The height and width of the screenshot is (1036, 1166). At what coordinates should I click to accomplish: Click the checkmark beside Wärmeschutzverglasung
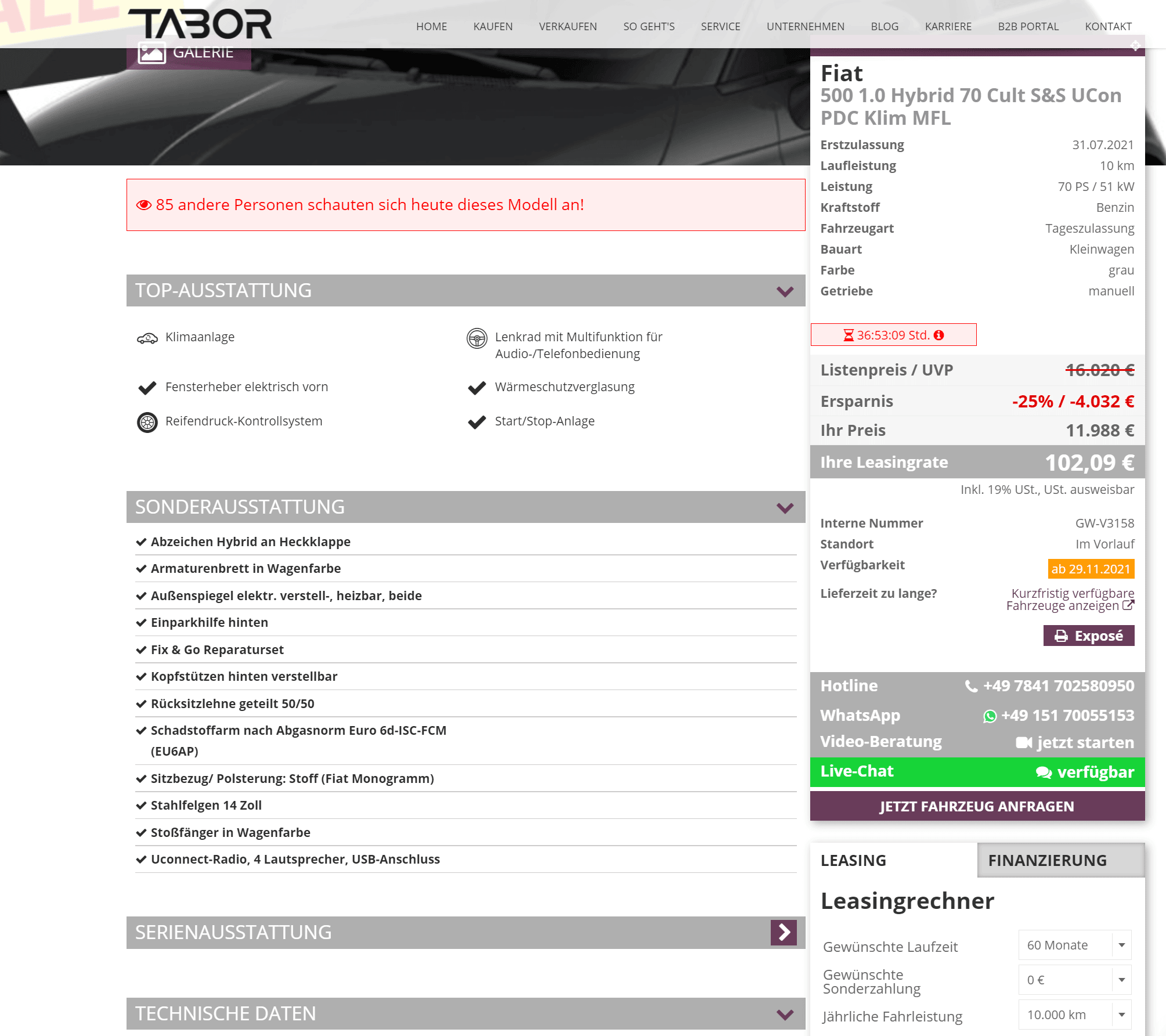[x=477, y=388]
